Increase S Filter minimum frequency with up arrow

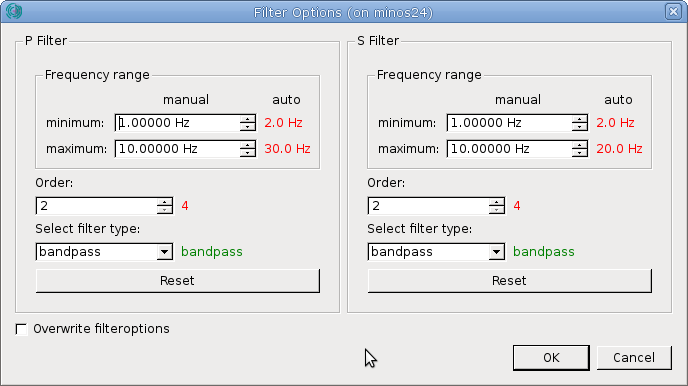[580, 119]
